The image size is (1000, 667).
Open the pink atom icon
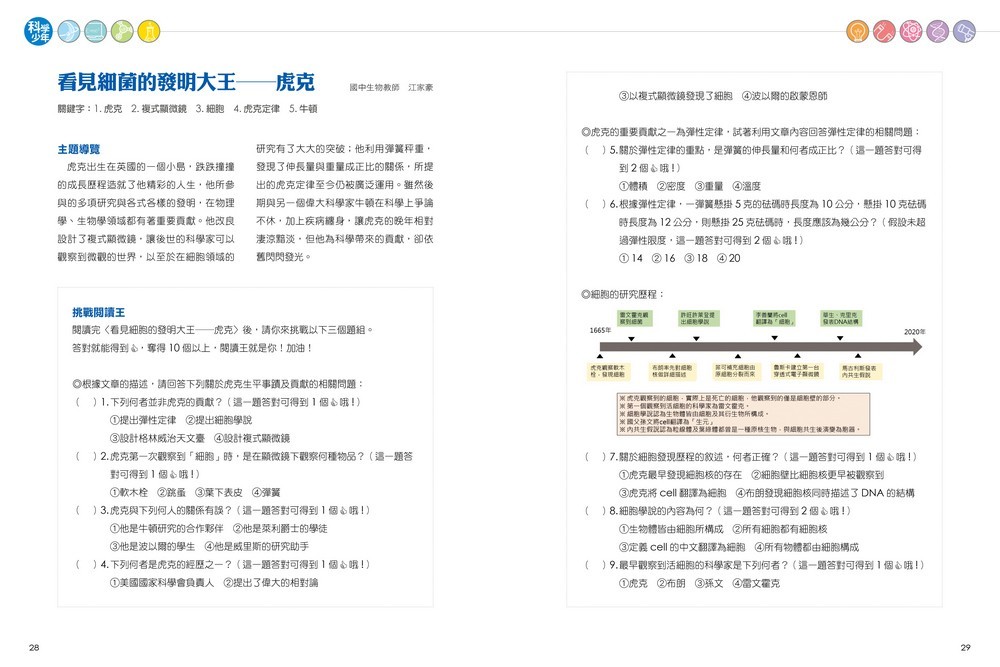coord(910,31)
